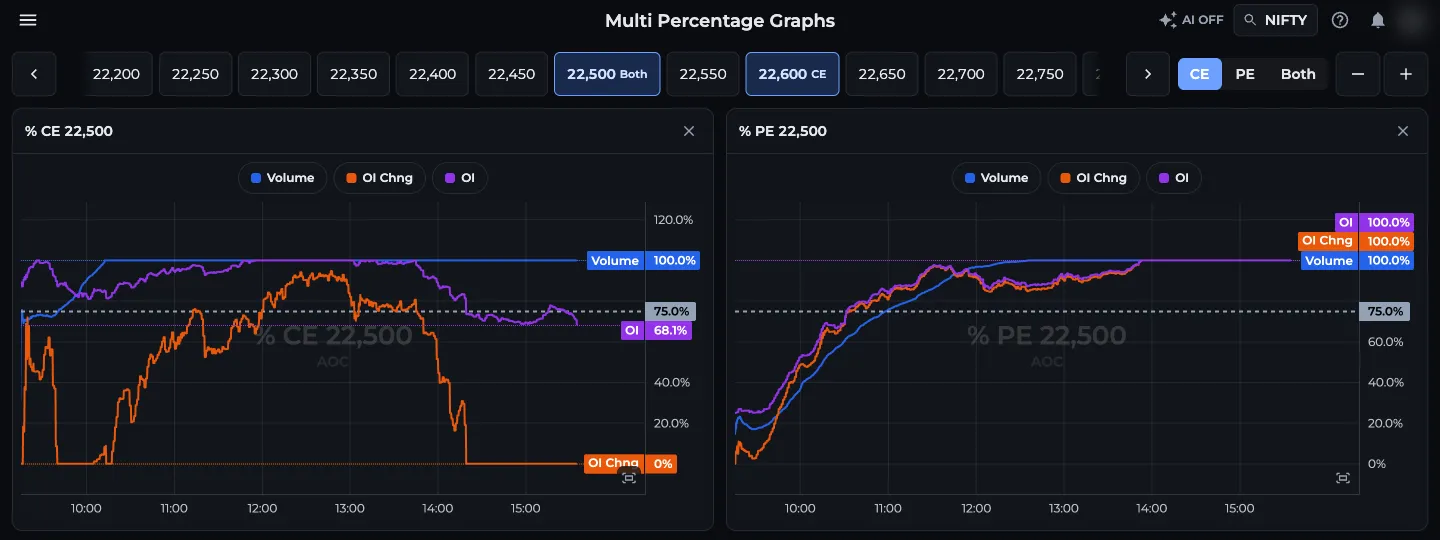Click the minus button to reduce graphs
1440x540 pixels.
pos(1358,74)
